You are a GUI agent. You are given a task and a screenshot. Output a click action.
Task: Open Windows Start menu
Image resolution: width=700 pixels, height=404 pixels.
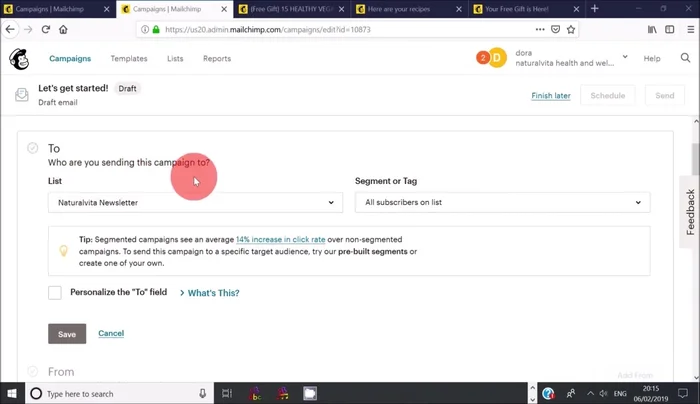[12, 393]
